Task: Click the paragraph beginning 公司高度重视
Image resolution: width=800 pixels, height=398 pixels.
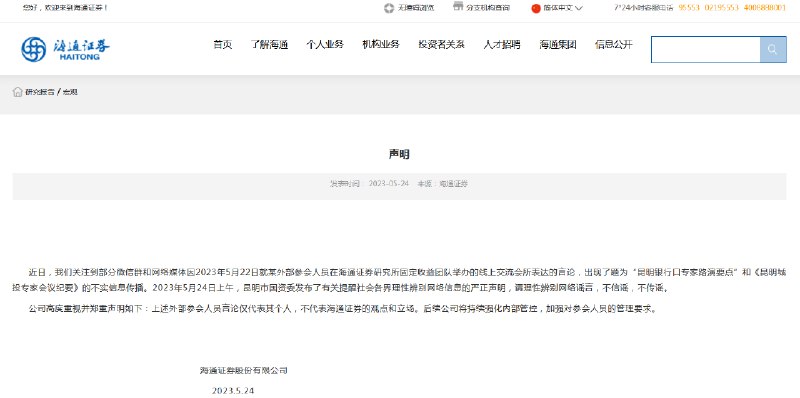Action: point(343,309)
